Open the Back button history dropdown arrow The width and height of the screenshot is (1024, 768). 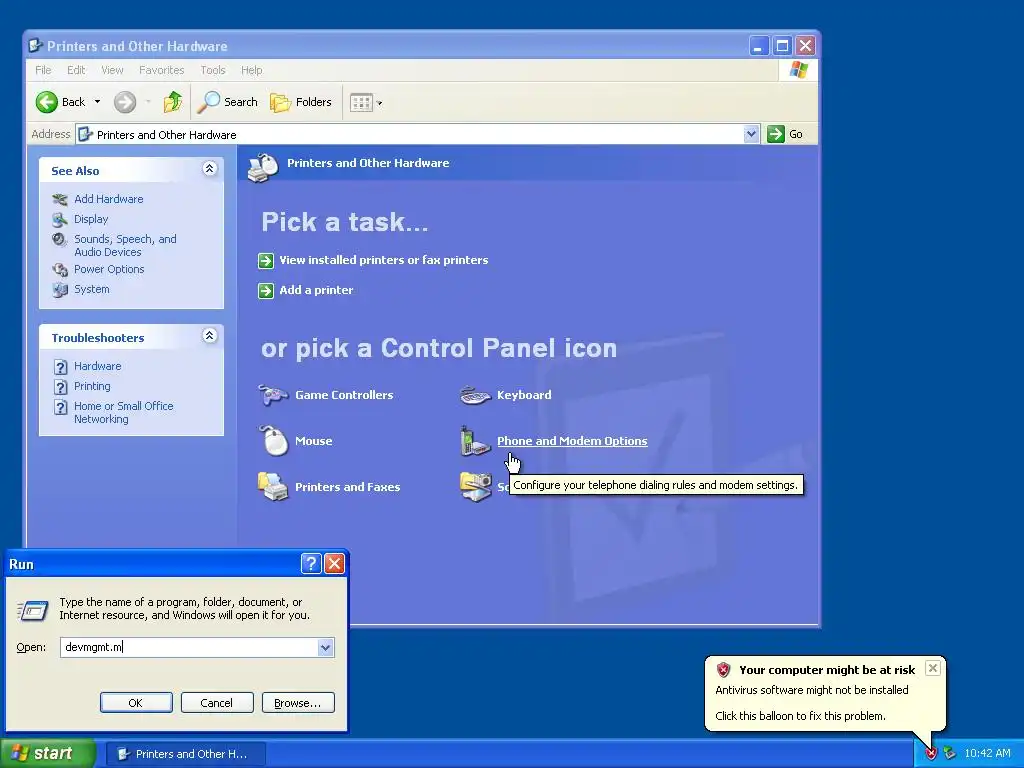[97, 102]
